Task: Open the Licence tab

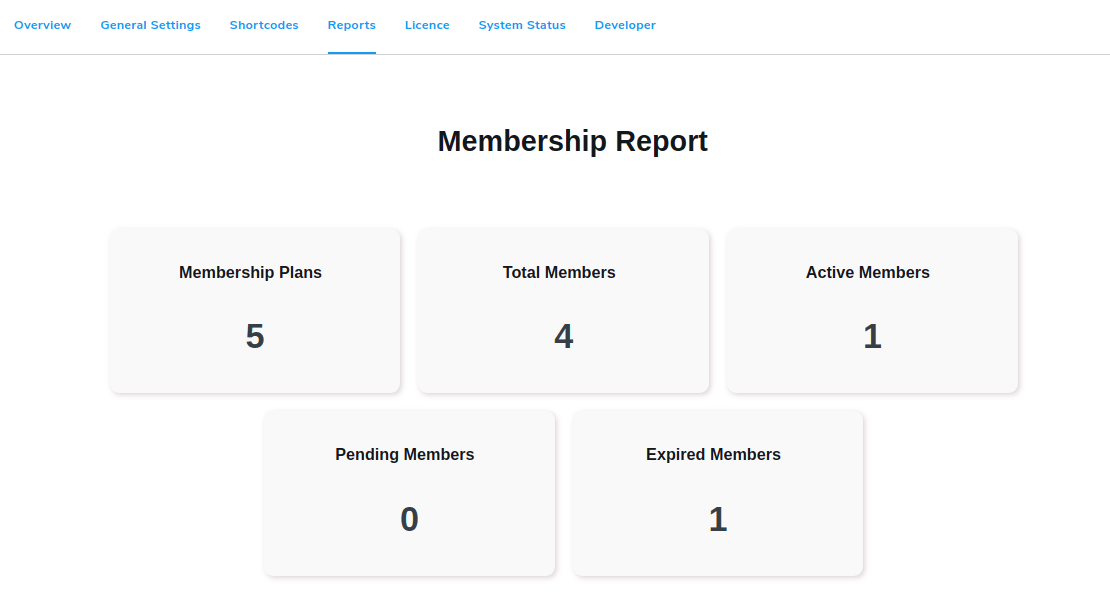Action: pos(427,24)
